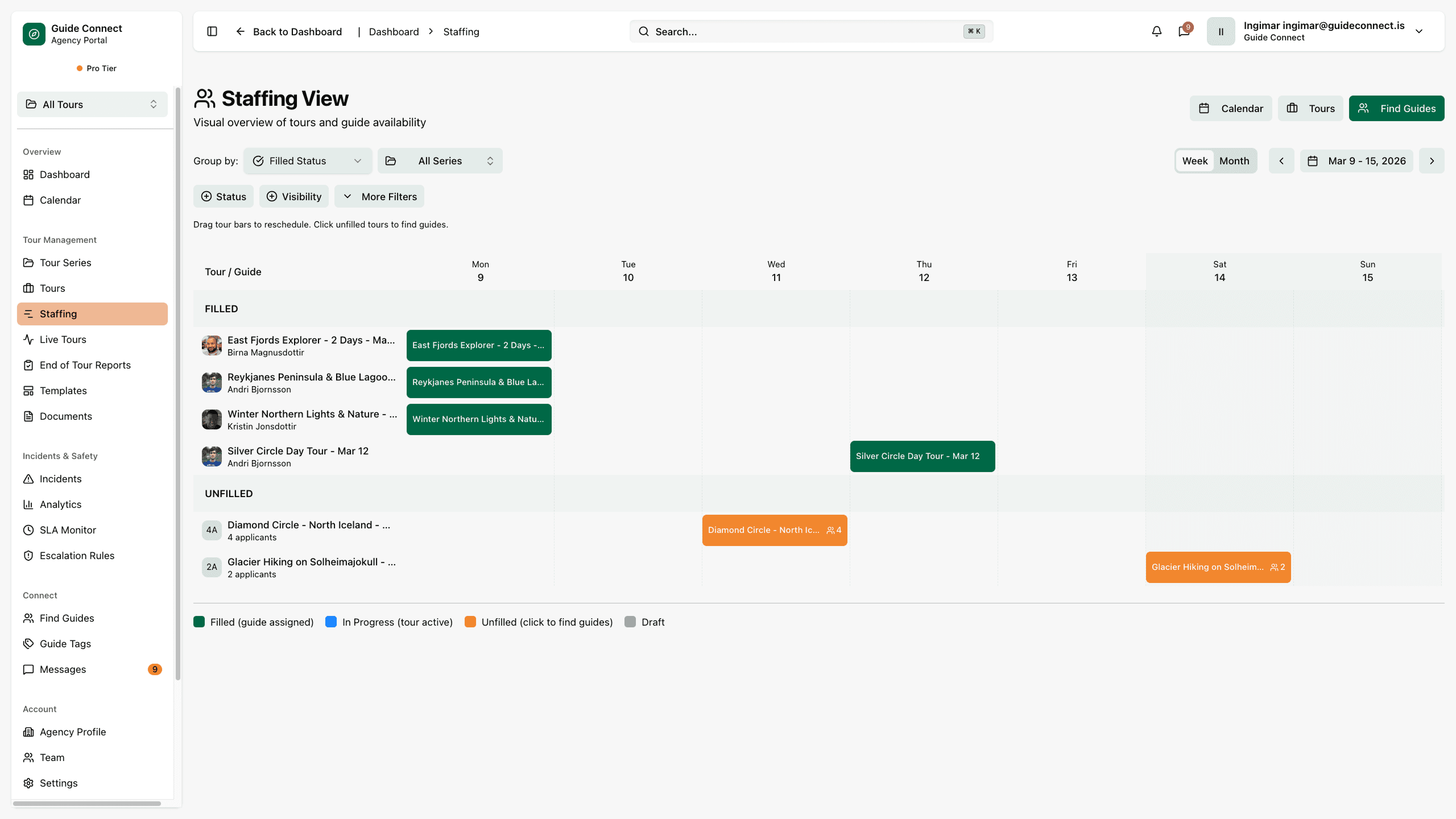Open Guide Tags in sidebar
This screenshot has height=819, width=1456.
coord(65,644)
